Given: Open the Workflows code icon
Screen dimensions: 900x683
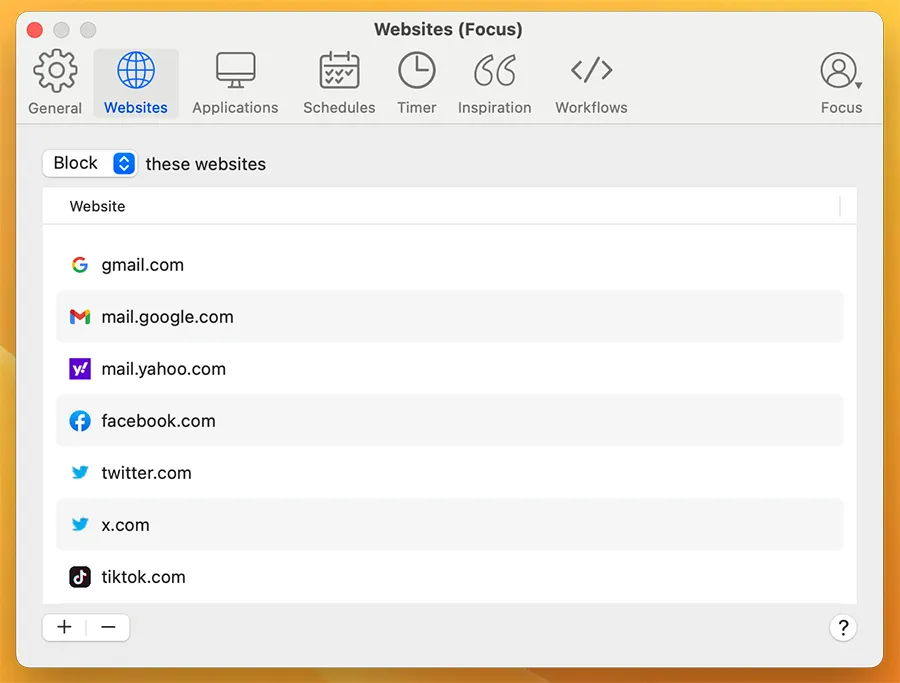Looking at the screenshot, I should coord(591,72).
